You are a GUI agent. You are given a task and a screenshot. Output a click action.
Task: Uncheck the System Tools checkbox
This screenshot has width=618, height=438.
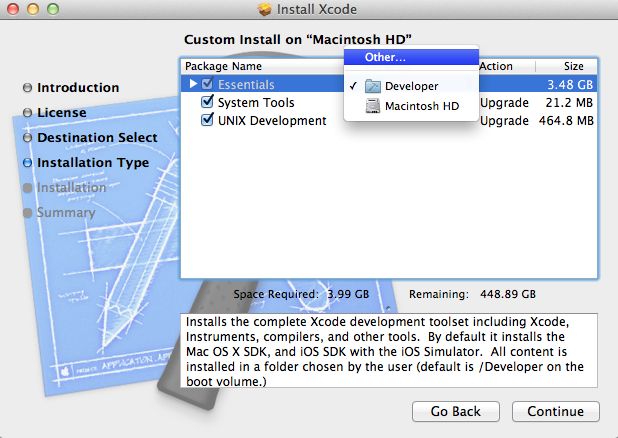tap(207, 102)
